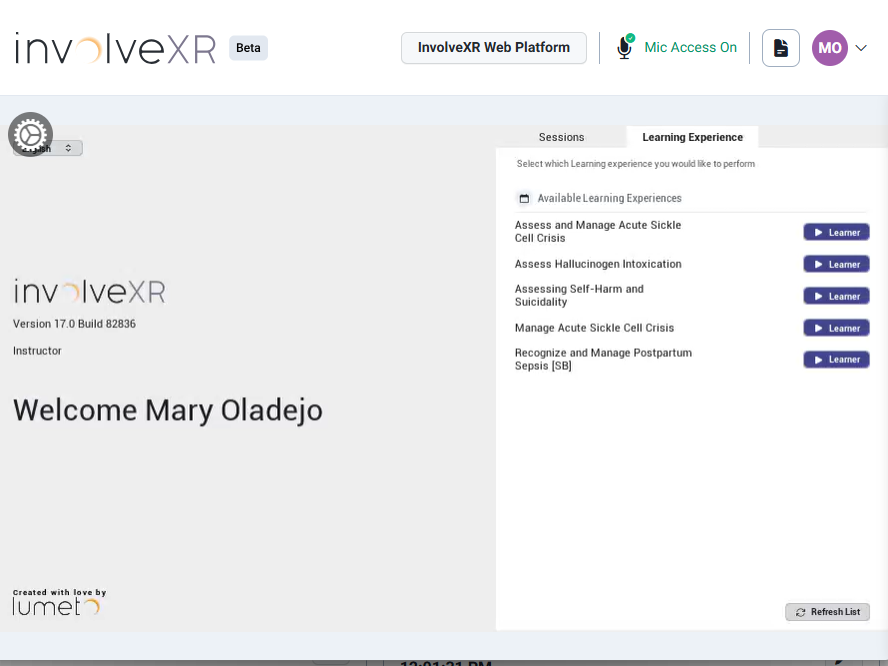Click the Available Learning Experiences heading
888x666 pixels.
pyautogui.click(x=609, y=198)
